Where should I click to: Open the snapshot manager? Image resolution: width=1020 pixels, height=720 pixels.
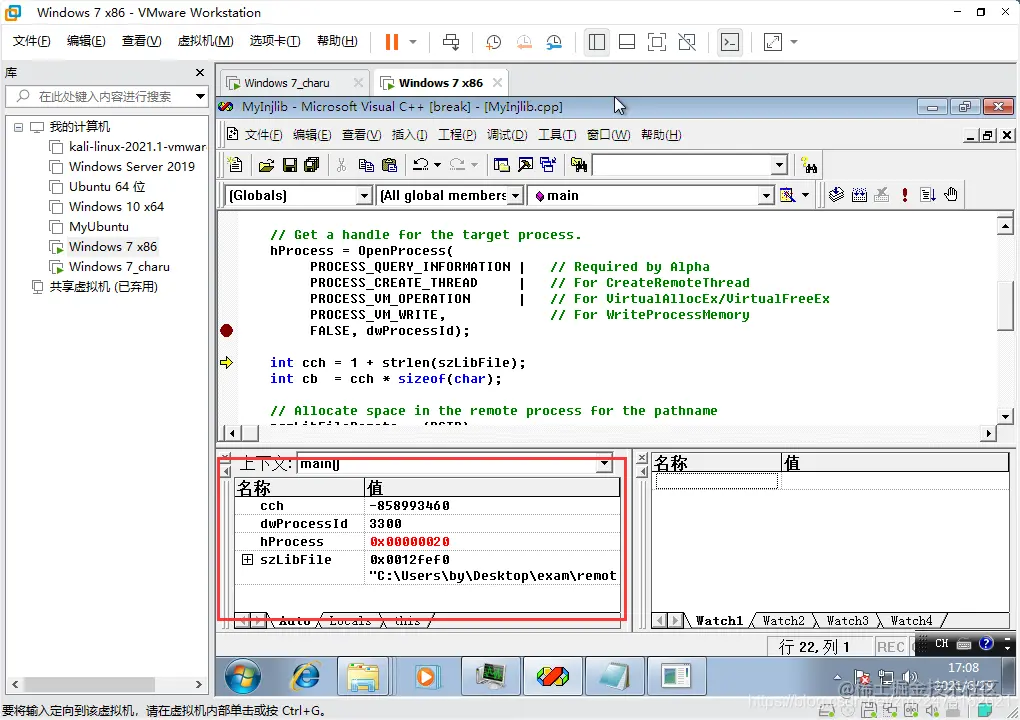click(554, 42)
